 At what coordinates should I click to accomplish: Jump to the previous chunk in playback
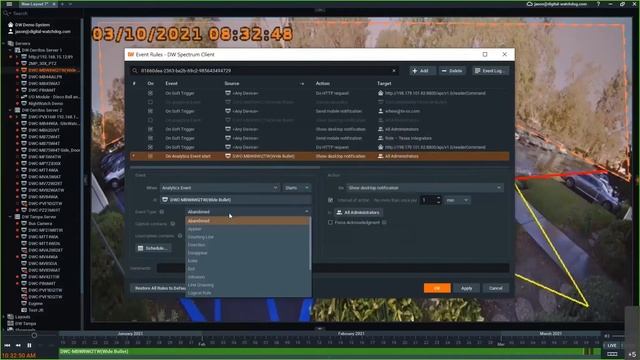coord(7,345)
